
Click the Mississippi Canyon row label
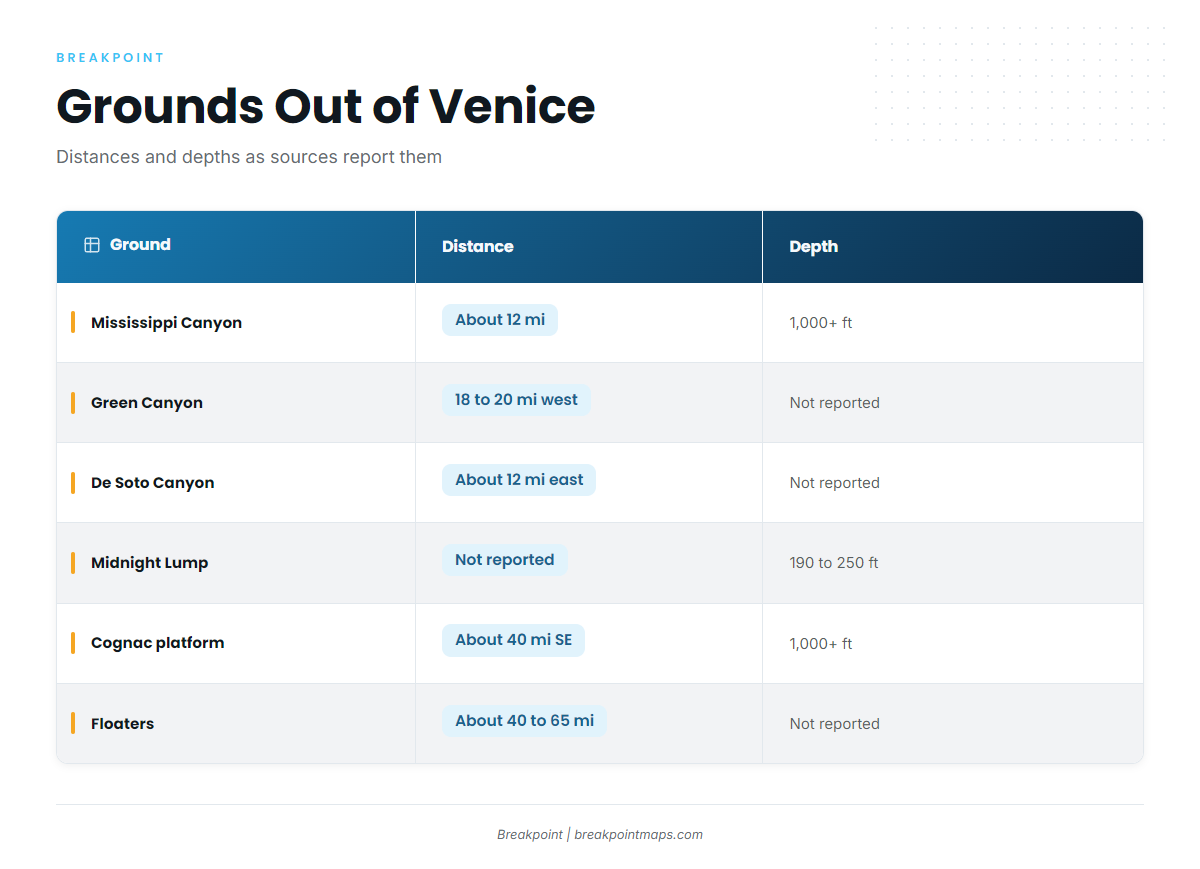(166, 323)
